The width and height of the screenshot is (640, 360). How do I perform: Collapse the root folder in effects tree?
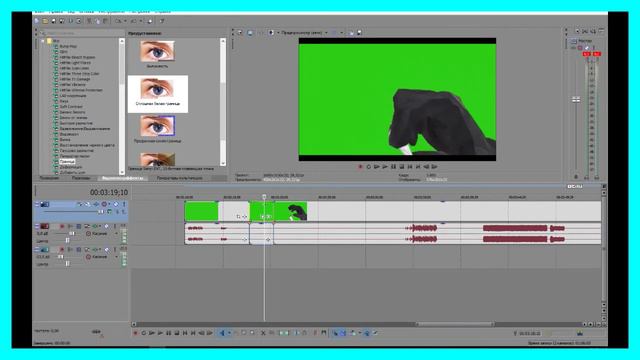pyautogui.click(x=43, y=41)
